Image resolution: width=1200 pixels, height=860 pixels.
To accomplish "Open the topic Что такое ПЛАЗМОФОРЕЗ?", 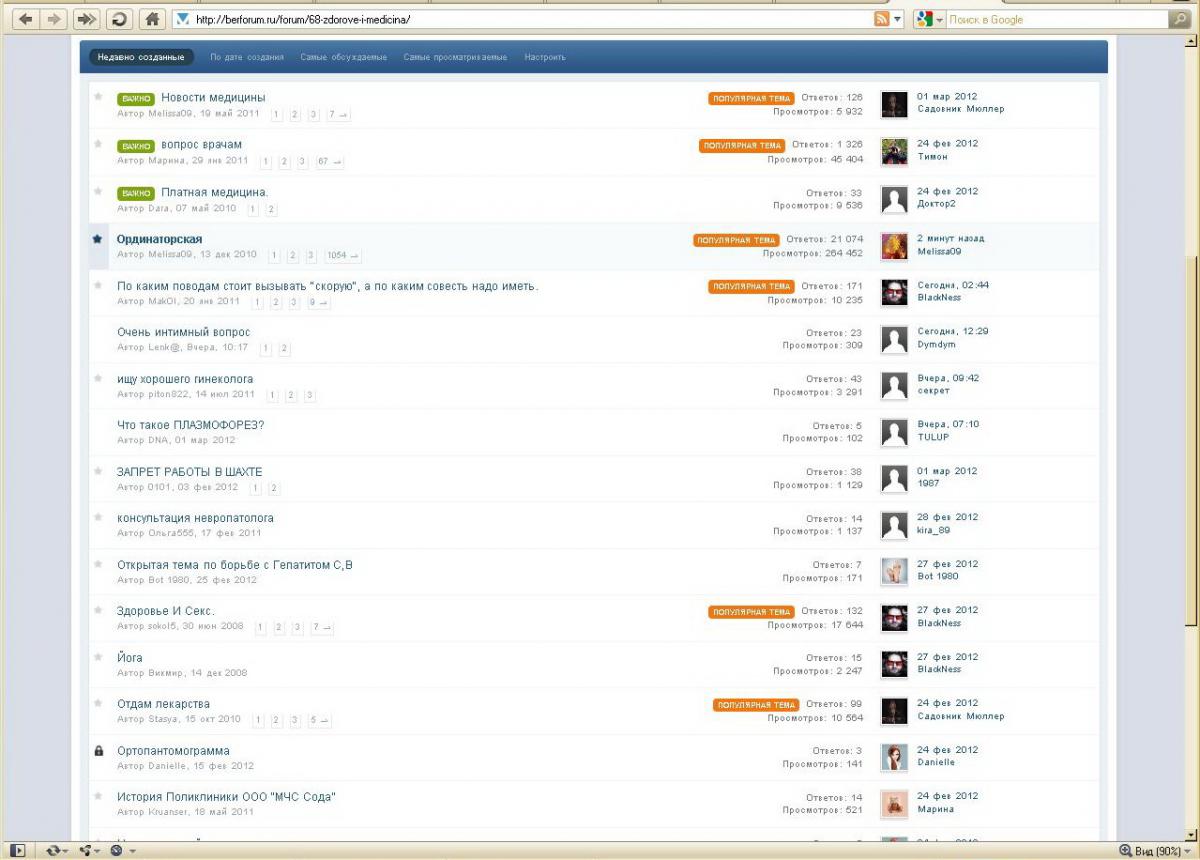I will 190,425.
